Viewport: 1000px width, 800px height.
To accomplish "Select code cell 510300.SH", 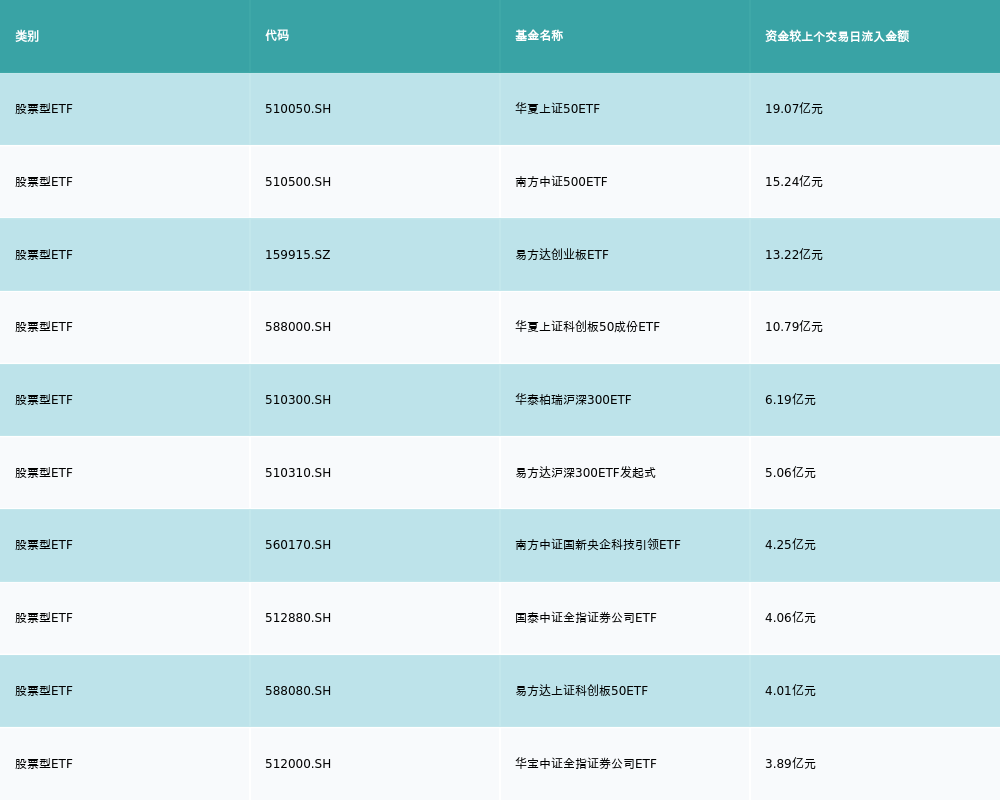I will tap(298, 400).
